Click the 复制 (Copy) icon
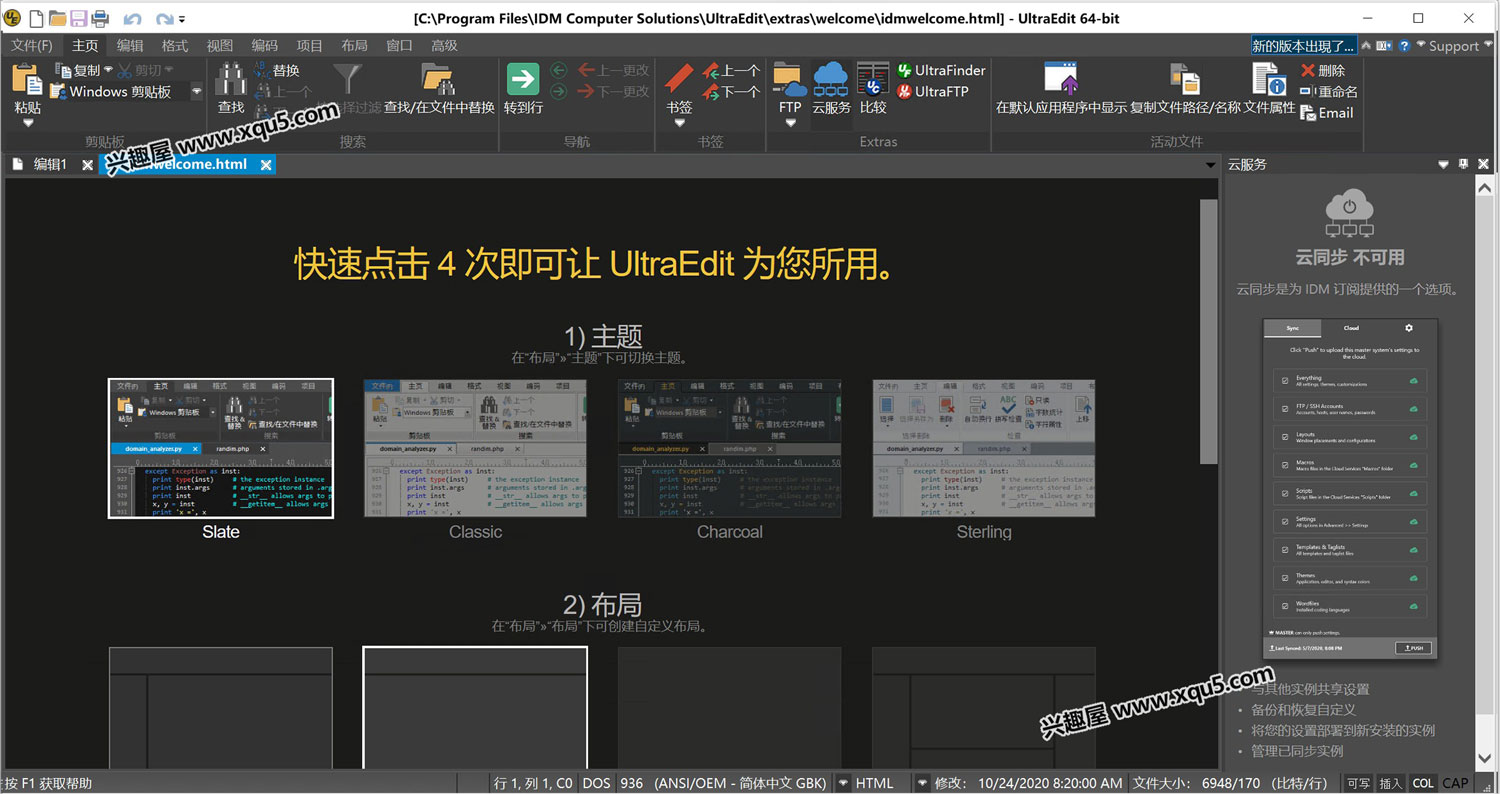This screenshot has height=794, width=1500. (x=64, y=70)
